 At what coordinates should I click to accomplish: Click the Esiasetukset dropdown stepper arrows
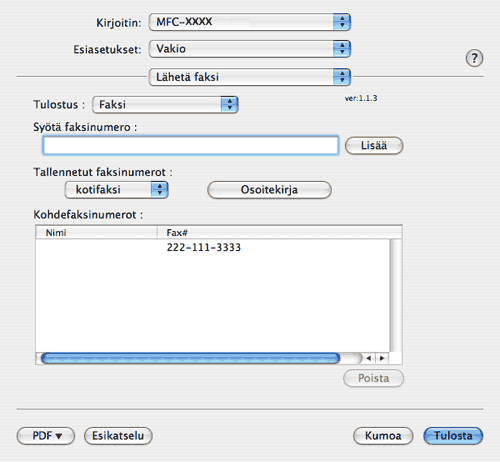[x=342, y=49]
